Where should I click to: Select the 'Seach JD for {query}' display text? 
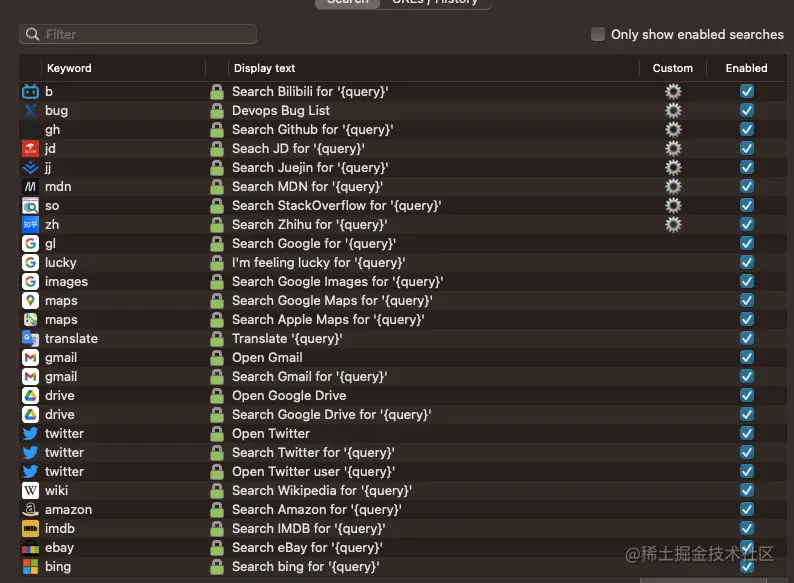[298, 149]
